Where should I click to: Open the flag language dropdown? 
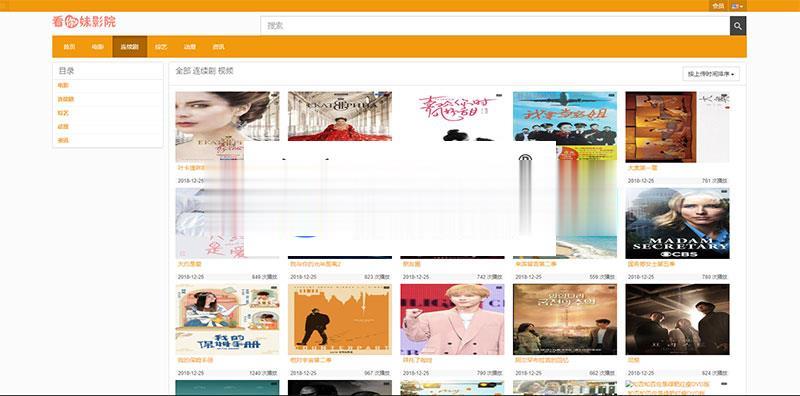coord(737,6)
